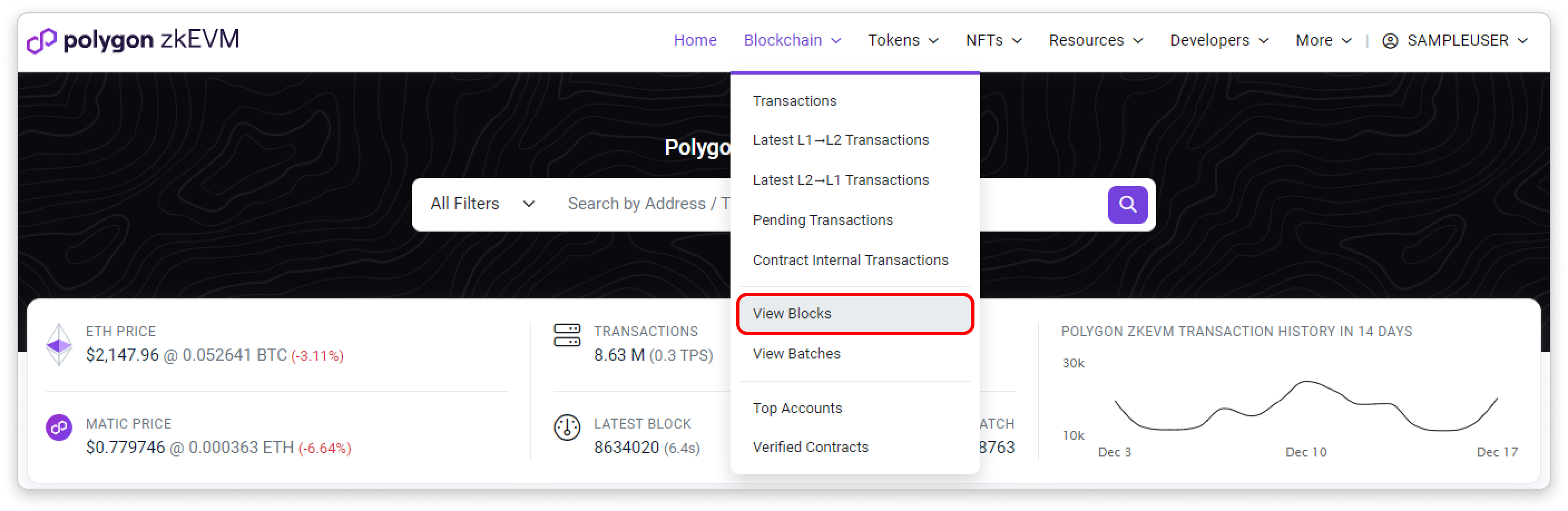1568x511 pixels.
Task: Open the Tokens dropdown menu
Action: 903,40
